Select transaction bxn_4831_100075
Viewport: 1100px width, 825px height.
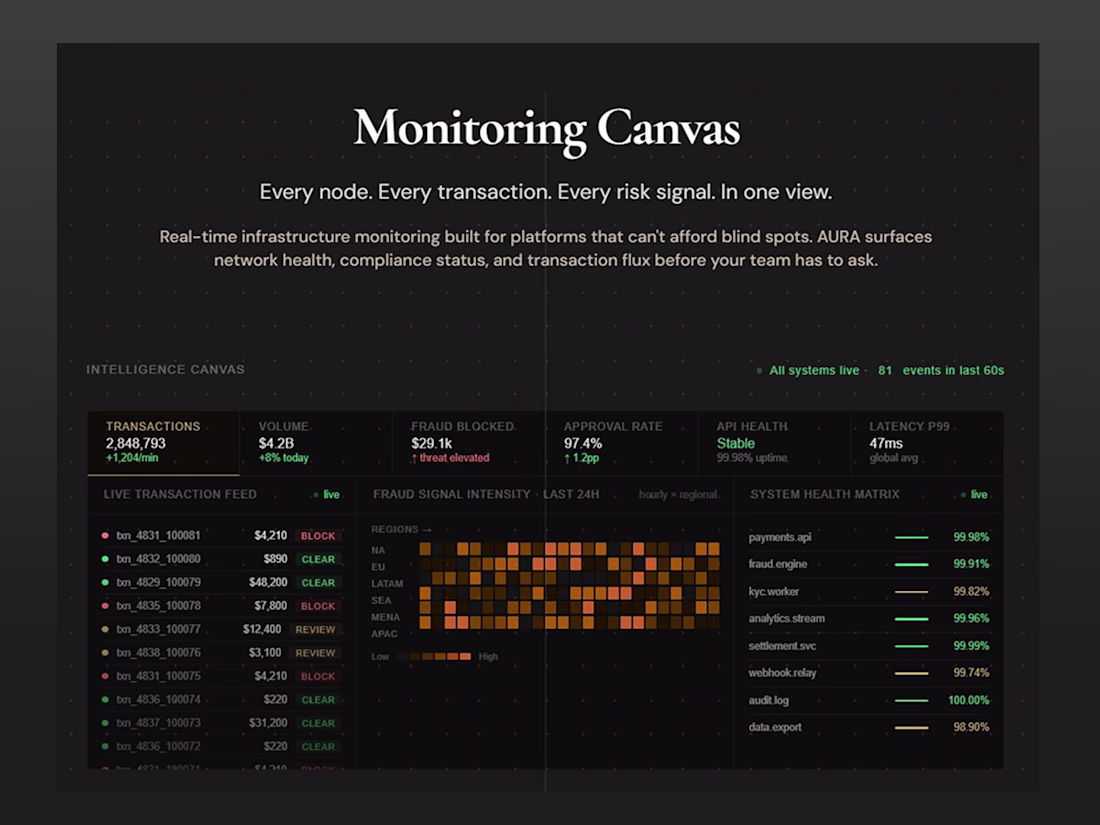pos(222,676)
